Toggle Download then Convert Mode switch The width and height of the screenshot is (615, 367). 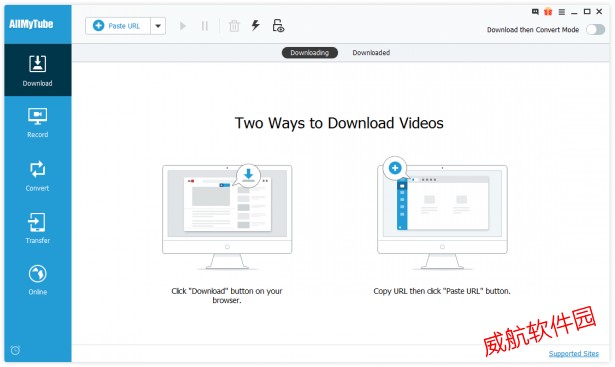[x=595, y=29]
